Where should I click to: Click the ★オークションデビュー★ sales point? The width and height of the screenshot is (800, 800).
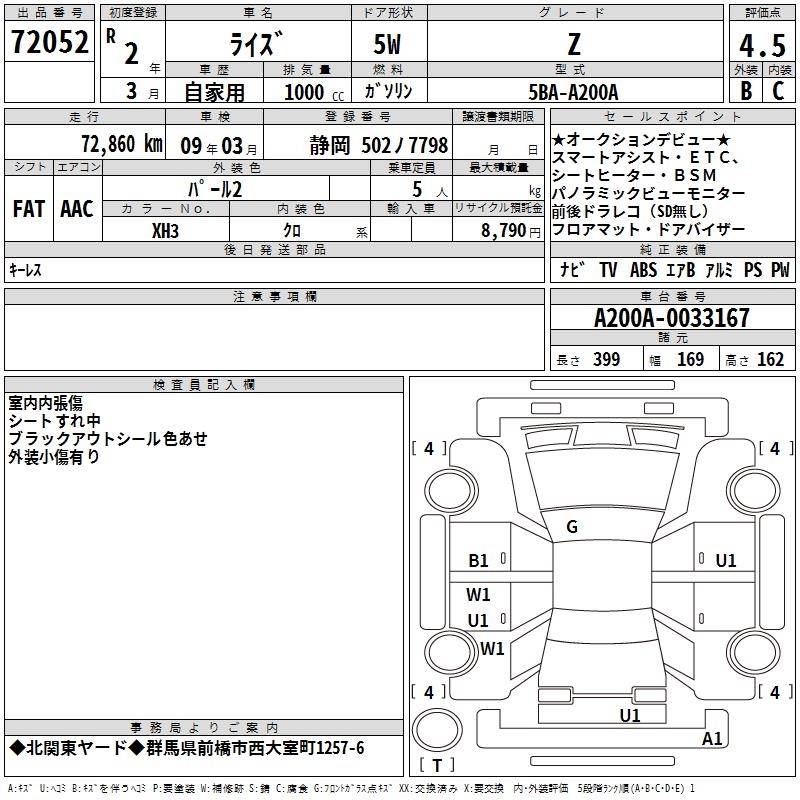(641, 139)
